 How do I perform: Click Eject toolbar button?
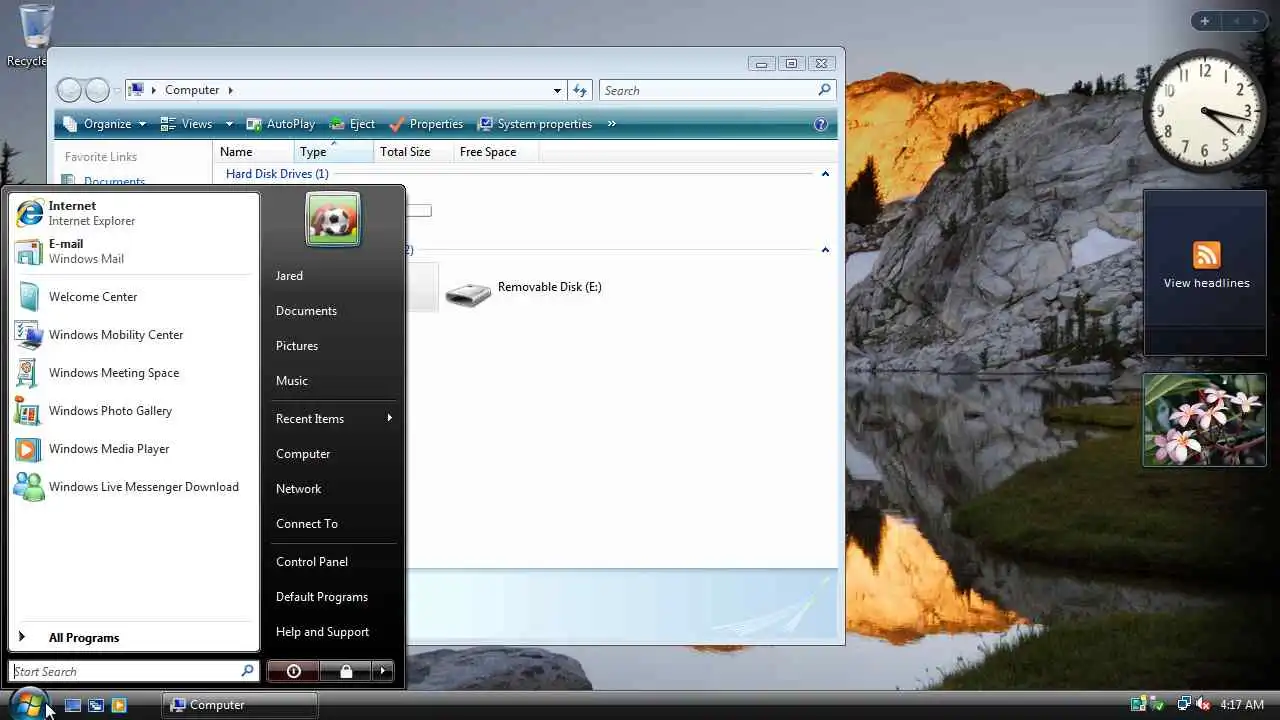(351, 124)
